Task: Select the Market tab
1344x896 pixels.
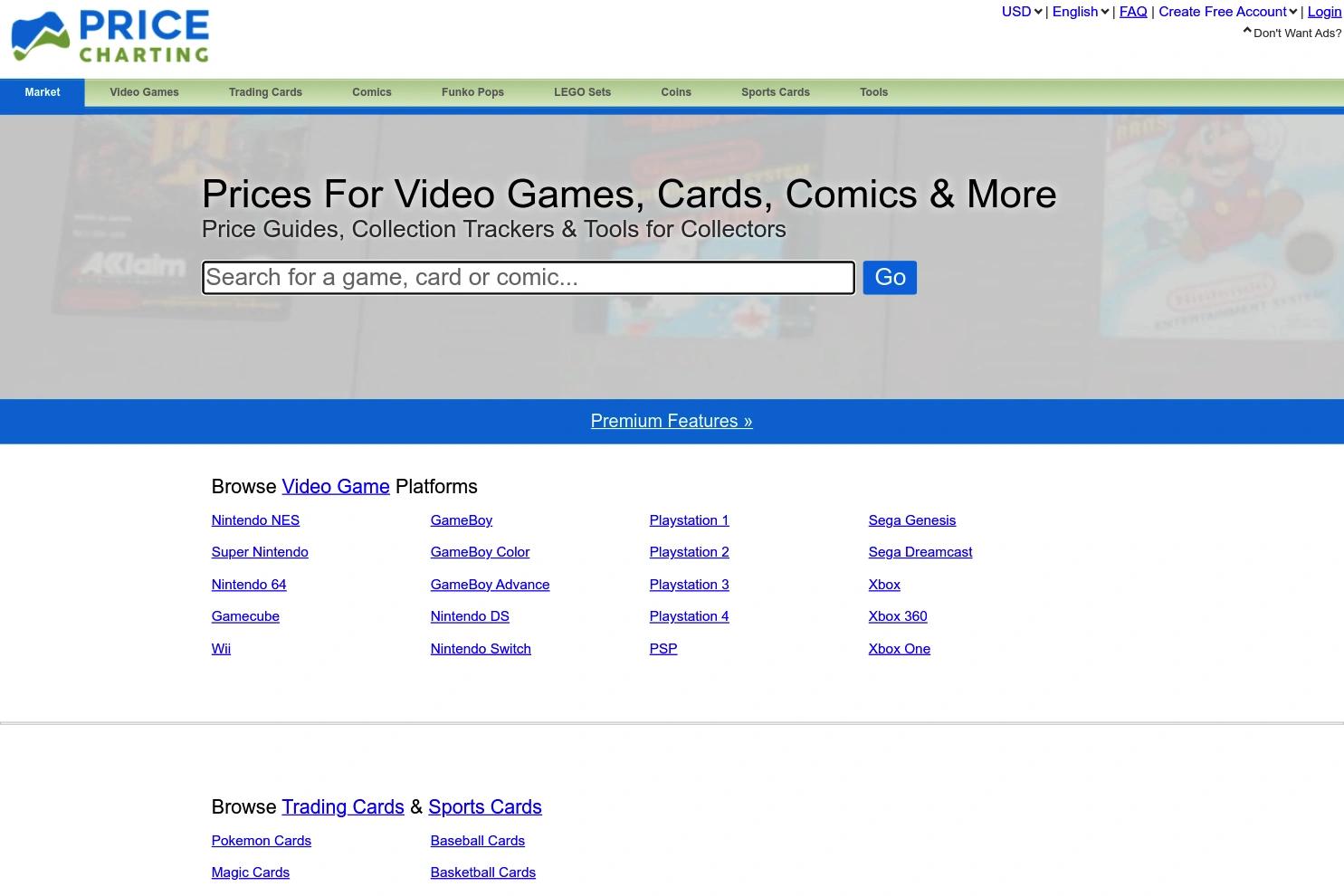Action: 43,92
